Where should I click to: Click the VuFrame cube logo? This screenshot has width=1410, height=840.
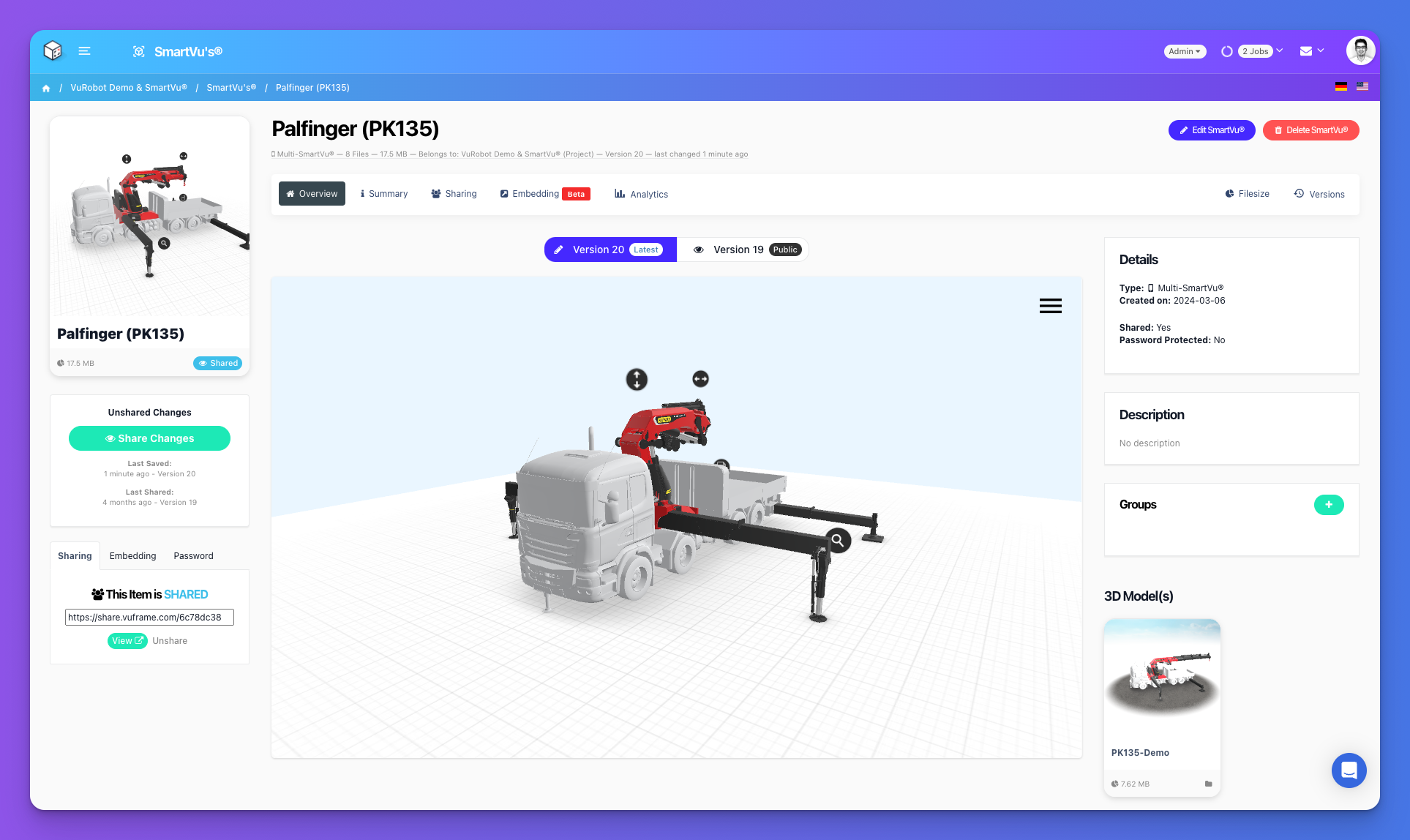[53, 50]
